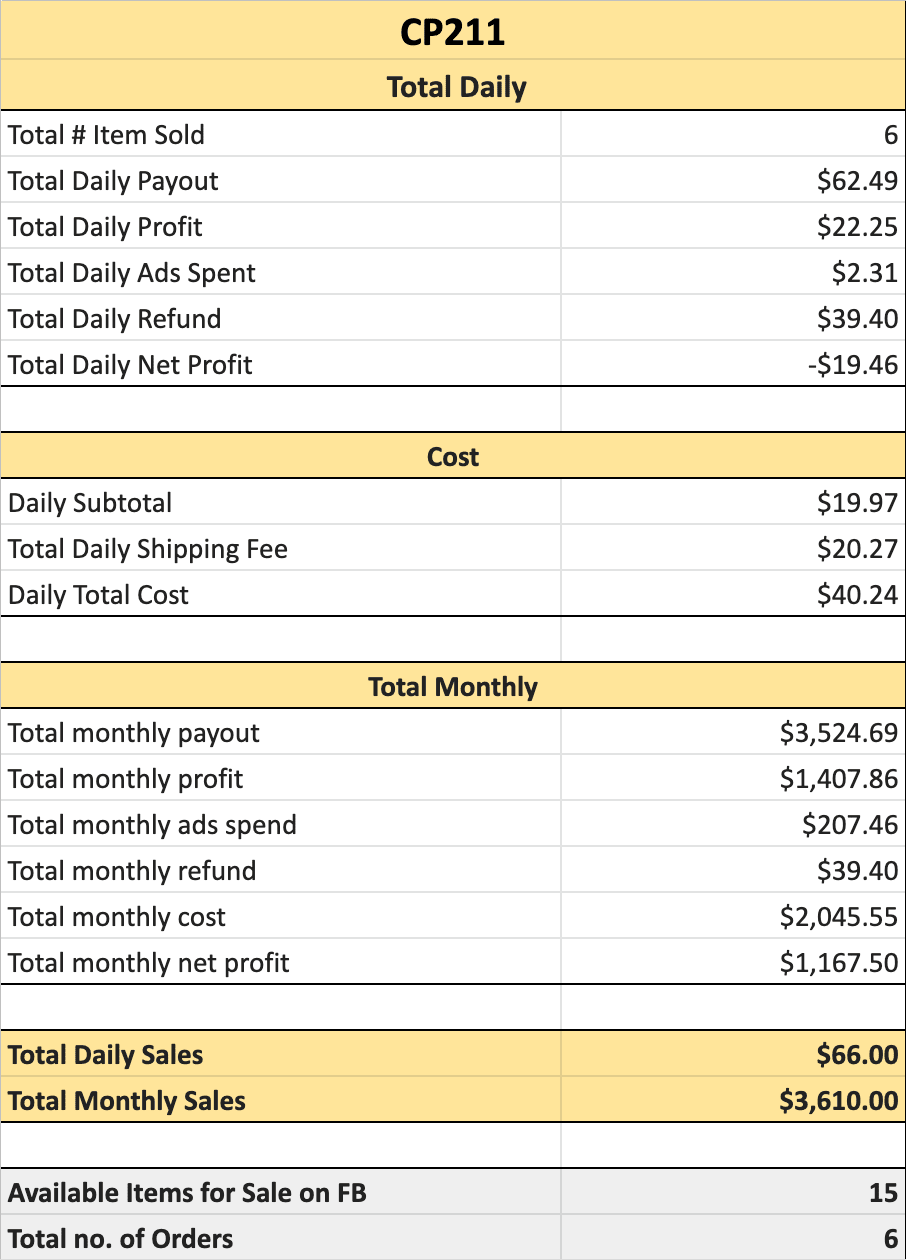This screenshot has width=906, height=1260.
Task: Click the Total Daily Profit label cell
Action: [281, 226]
